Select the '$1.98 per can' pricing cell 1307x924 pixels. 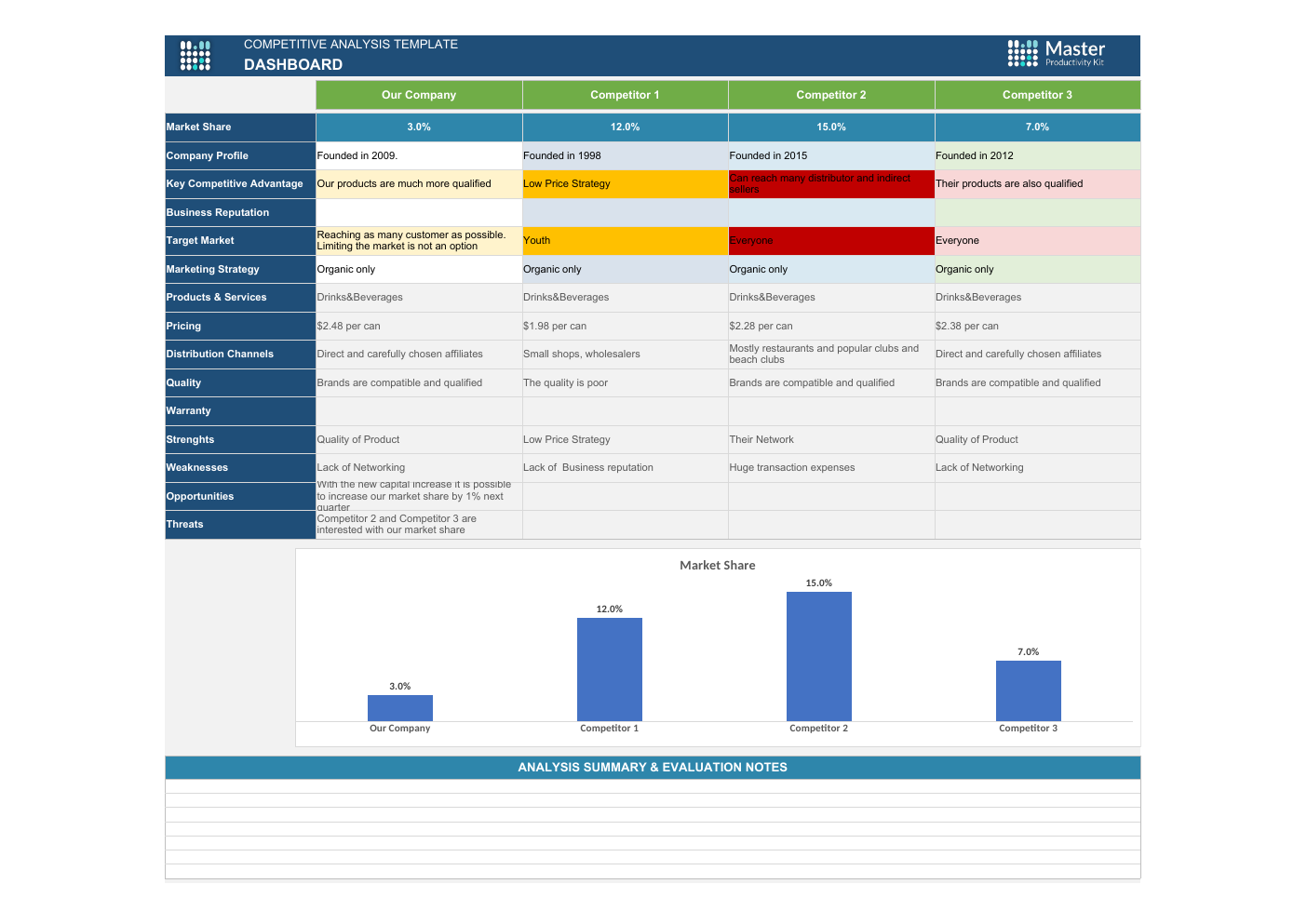626,327
